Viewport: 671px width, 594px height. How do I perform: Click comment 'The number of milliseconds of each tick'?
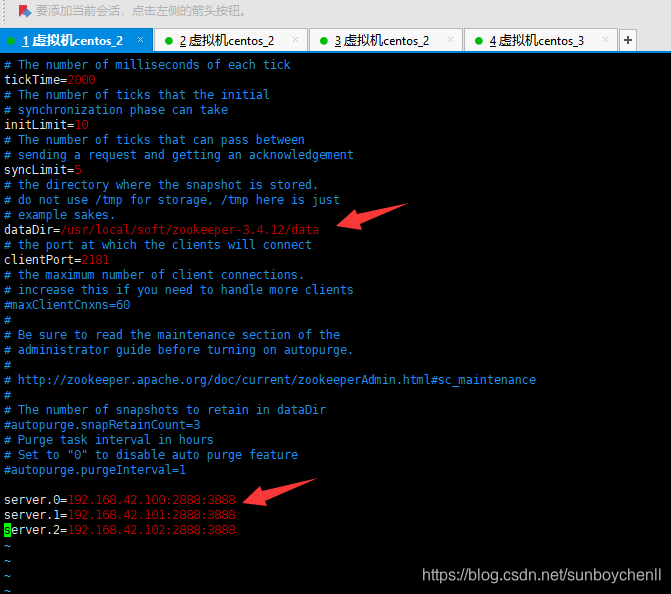154,65
